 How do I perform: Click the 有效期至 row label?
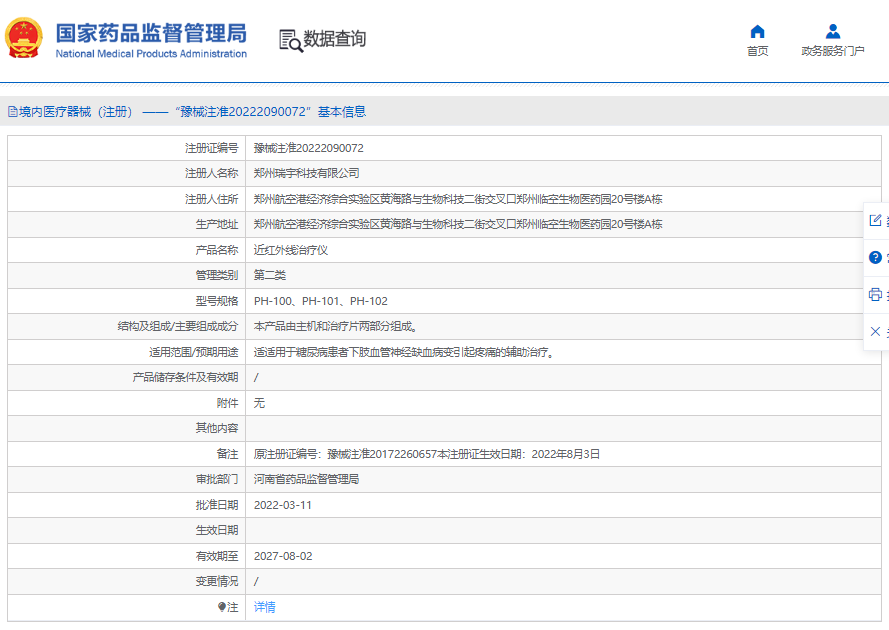pos(217,556)
